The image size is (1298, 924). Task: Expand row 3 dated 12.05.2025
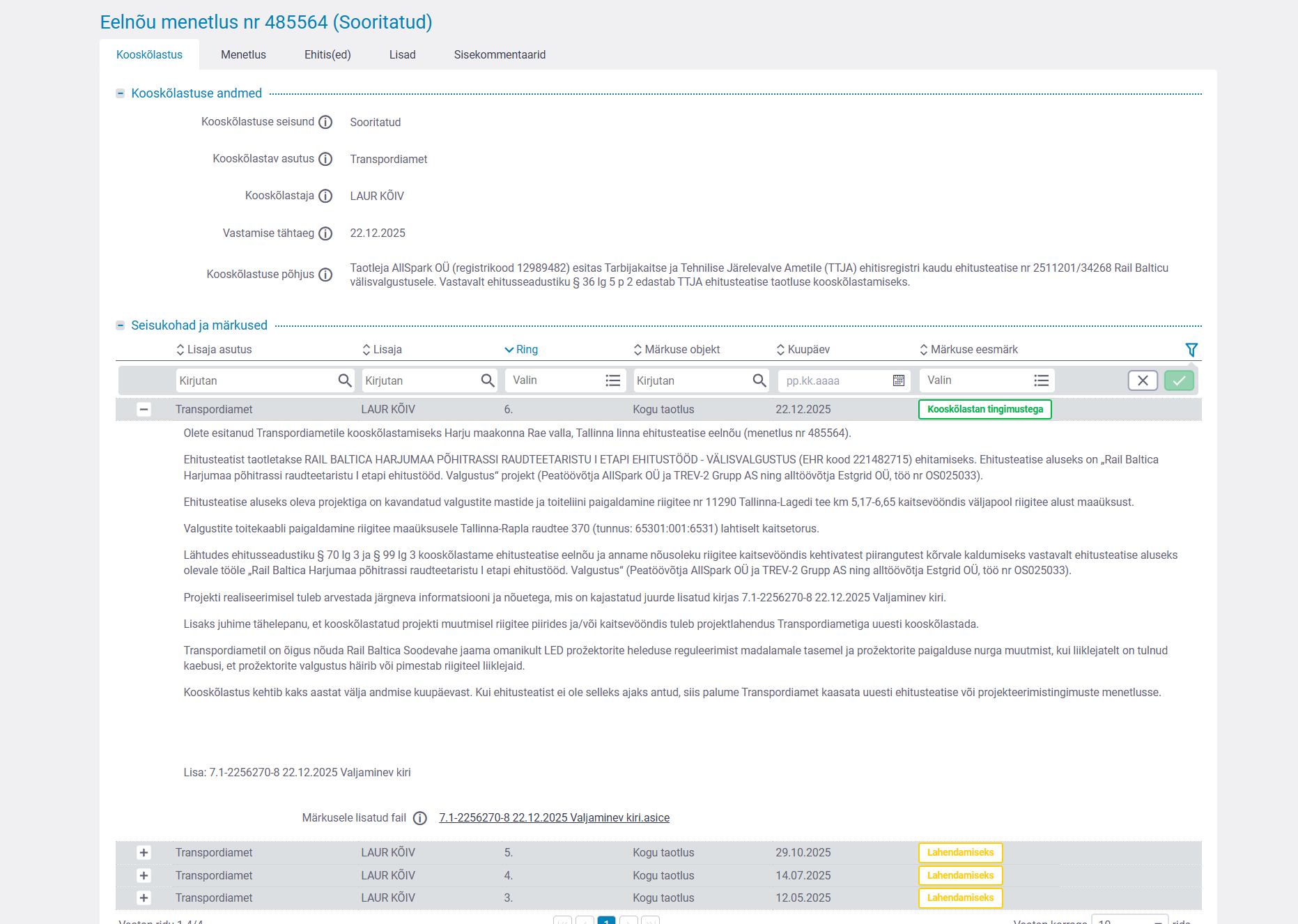pyautogui.click(x=144, y=898)
